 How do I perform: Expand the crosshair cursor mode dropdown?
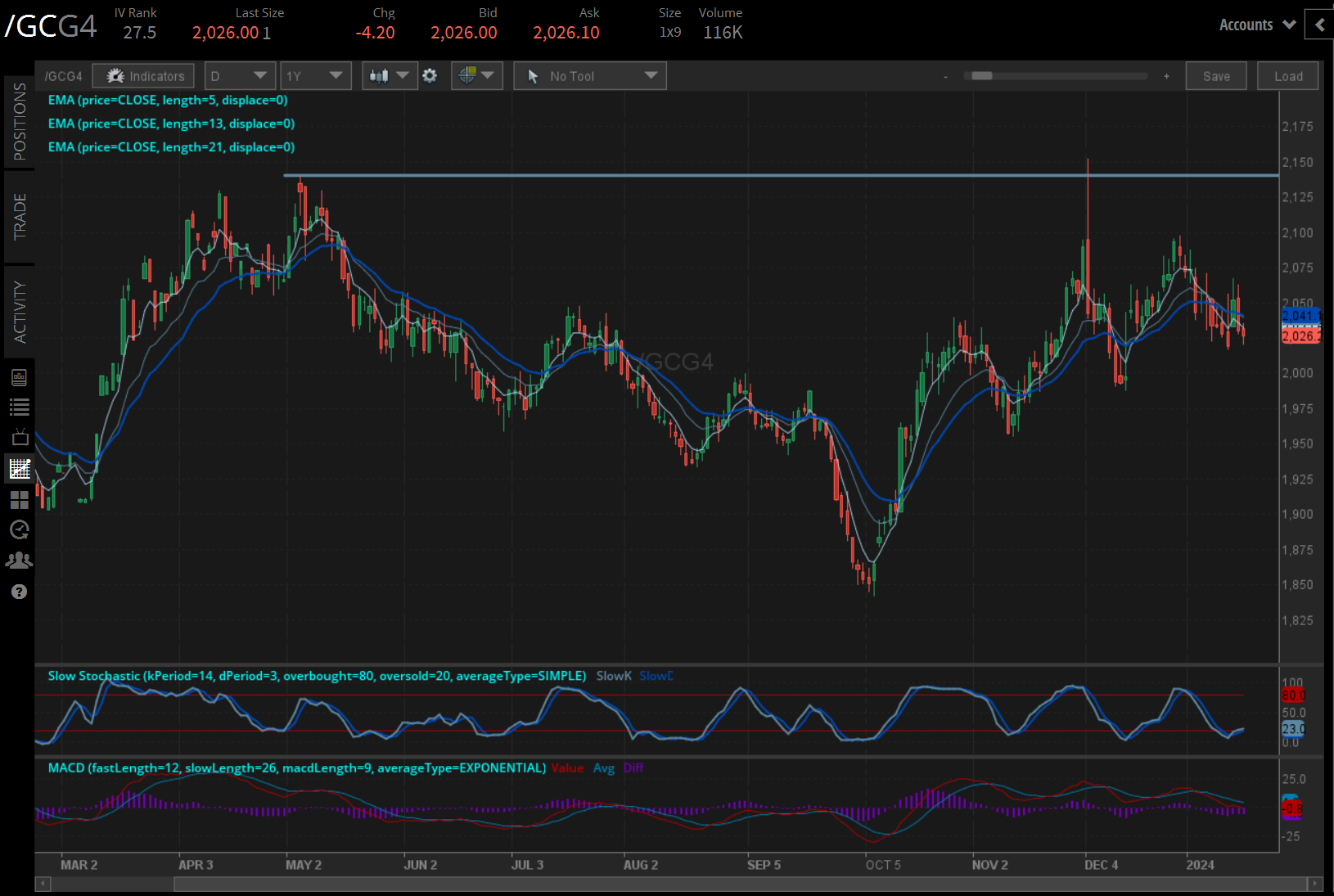pyautogui.click(x=476, y=76)
